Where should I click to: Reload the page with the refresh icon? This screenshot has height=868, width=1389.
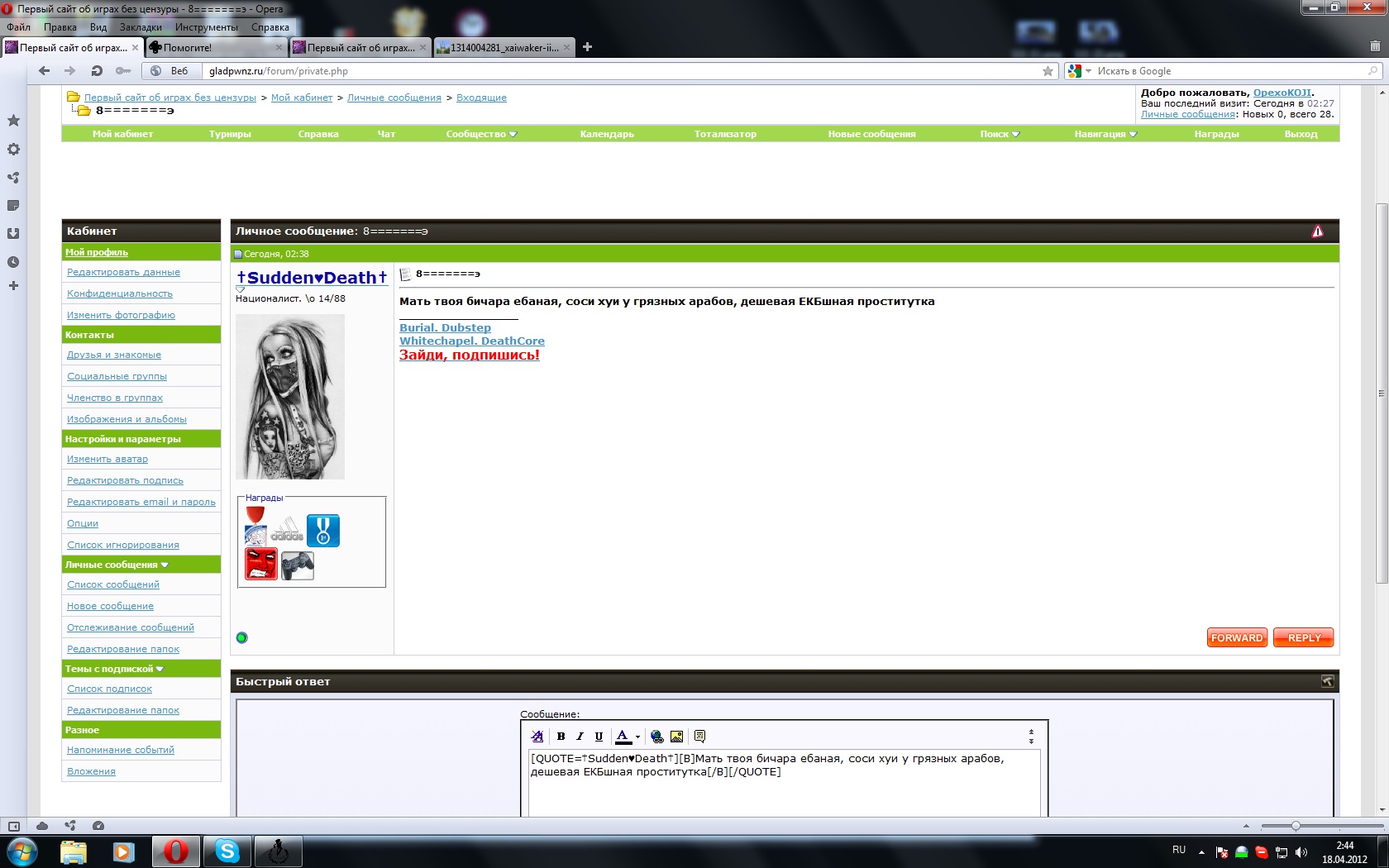click(97, 71)
